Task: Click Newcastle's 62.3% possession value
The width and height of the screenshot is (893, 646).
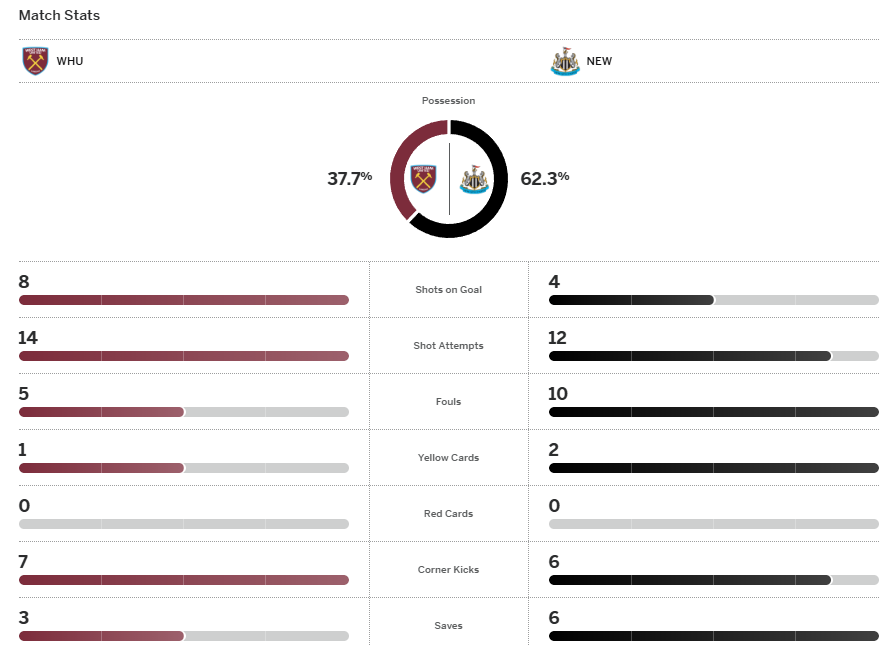Action: [545, 179]
